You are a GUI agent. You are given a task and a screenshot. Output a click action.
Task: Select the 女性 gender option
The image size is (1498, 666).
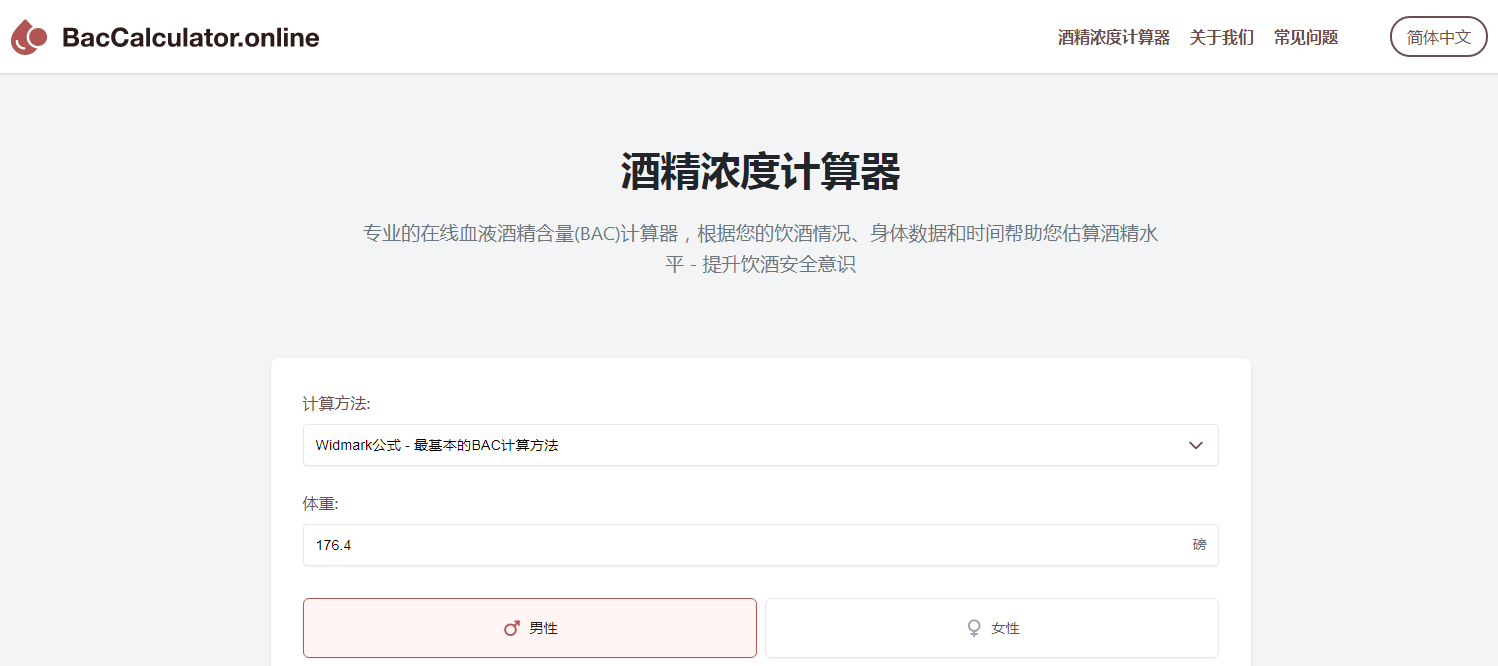click(x=991, y=628)
